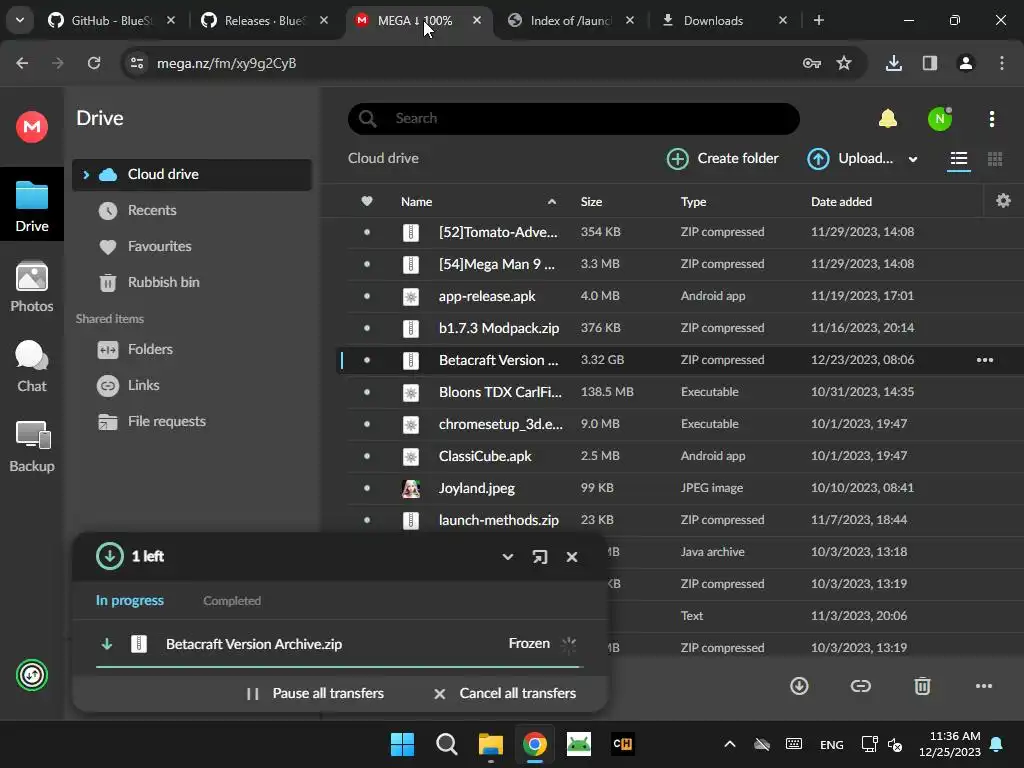Viewport: 1024px width, 768px height.
Task: Move selected file to rubbish bin
Action: [921, 686]
